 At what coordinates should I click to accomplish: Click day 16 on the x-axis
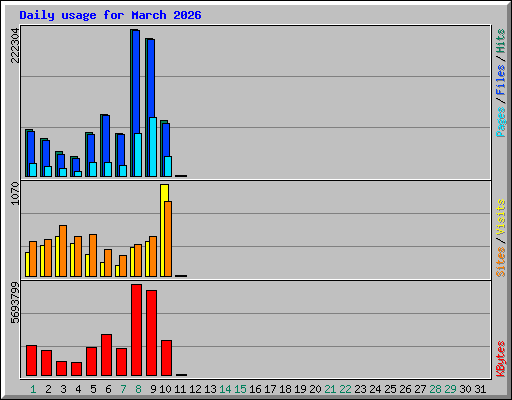click(255, 389)
